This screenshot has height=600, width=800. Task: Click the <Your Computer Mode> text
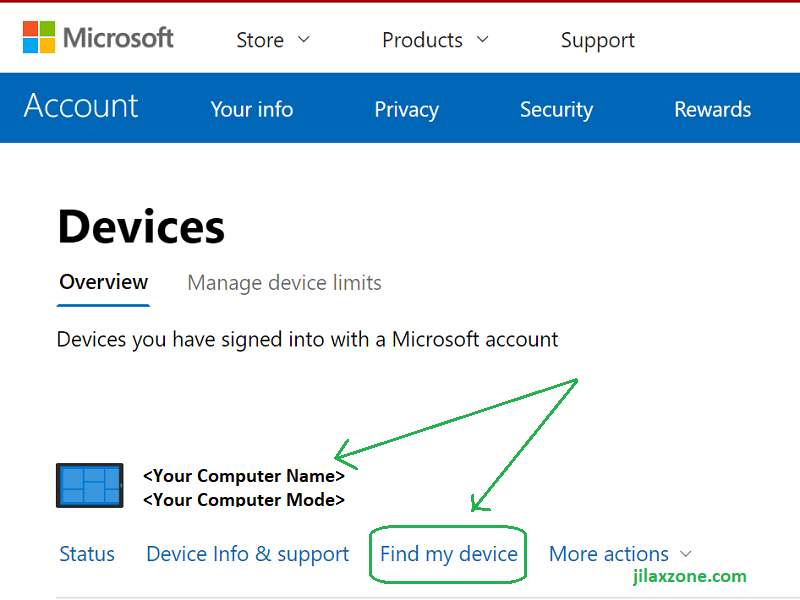244,499
